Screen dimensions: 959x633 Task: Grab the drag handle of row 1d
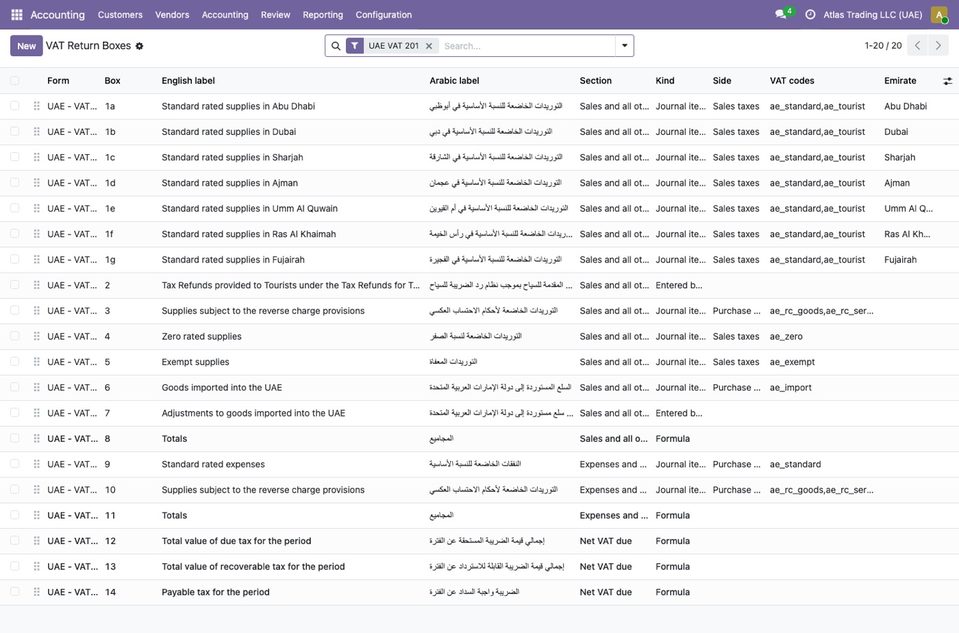coord(37,183)
